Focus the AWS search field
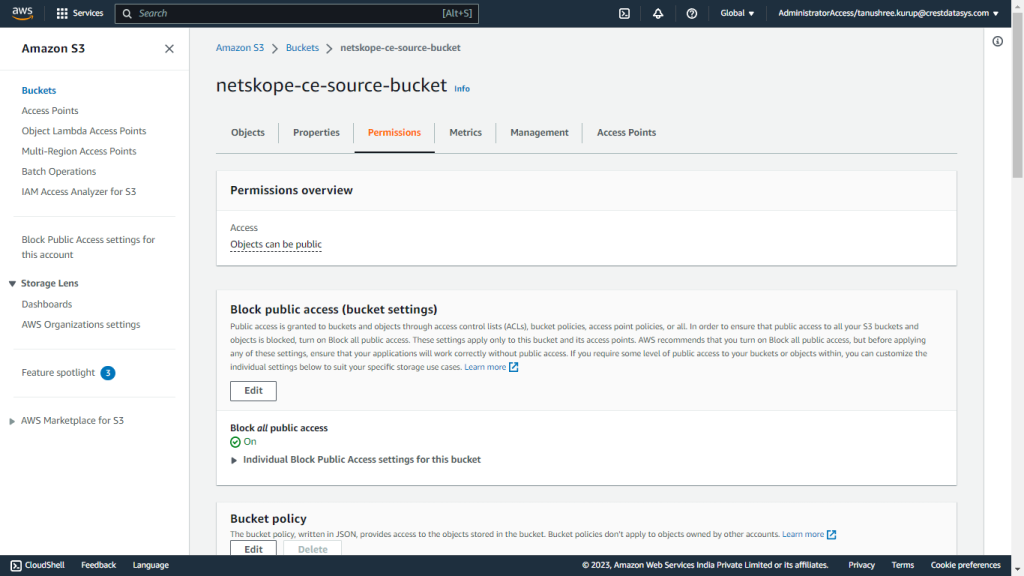This screenshot has width=1024, height=576. (296, 13)
